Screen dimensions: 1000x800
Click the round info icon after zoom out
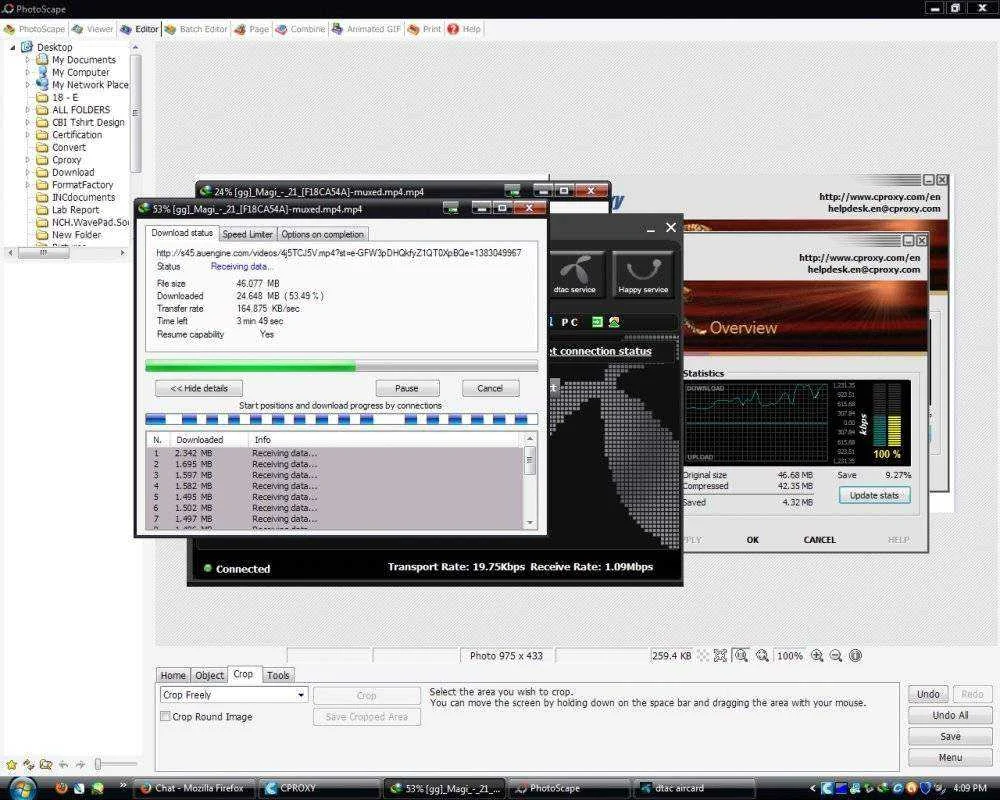[856, 655]
